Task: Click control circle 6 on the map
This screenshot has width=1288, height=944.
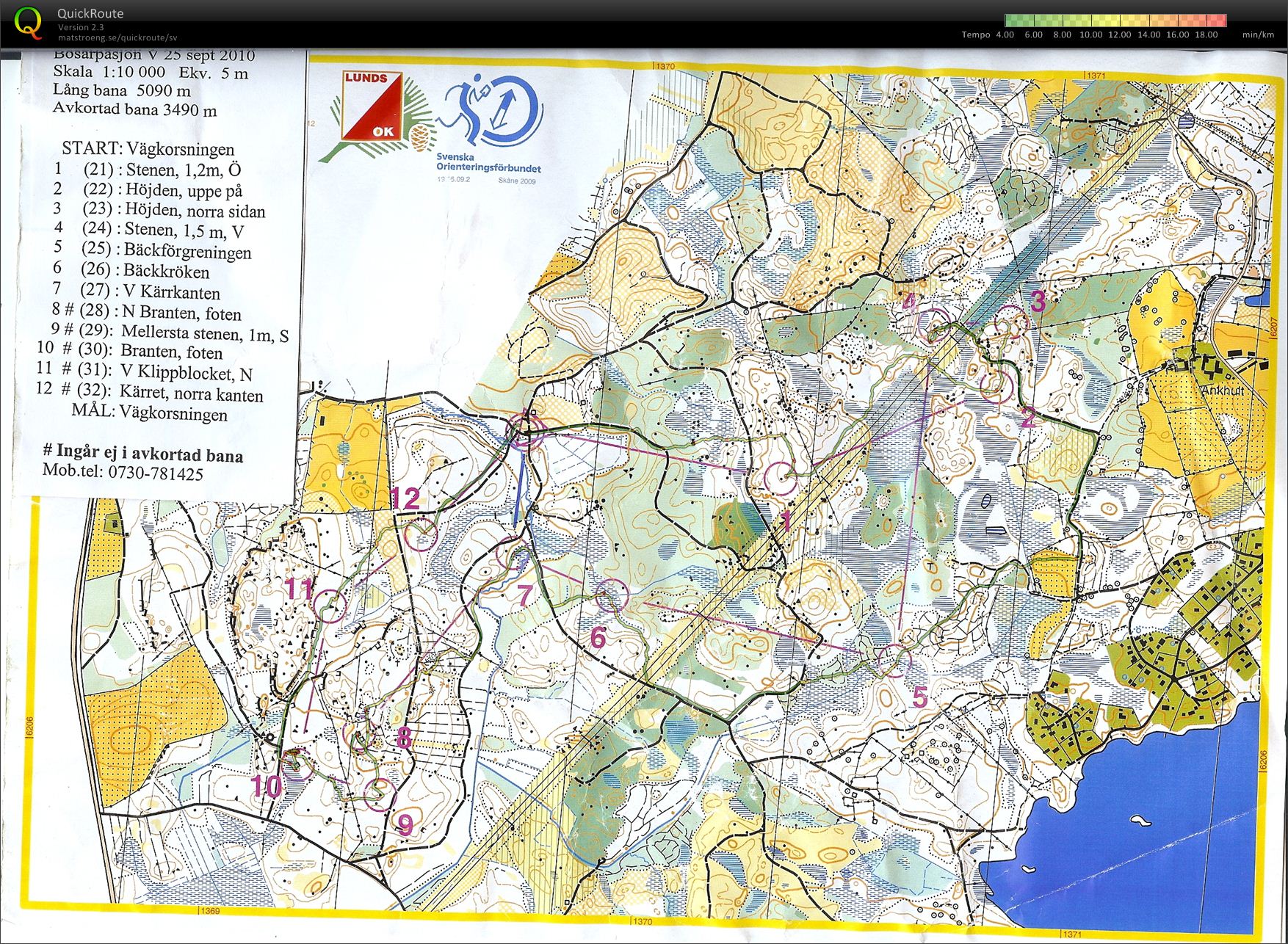Action: coord(611,596)
